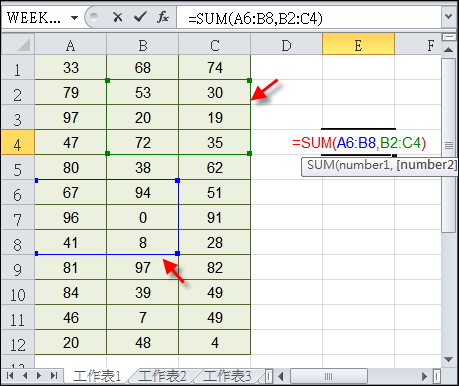Click cell B7 containing 0
Image resolution: width=459 pixels, height=386 pixels.
143,218
